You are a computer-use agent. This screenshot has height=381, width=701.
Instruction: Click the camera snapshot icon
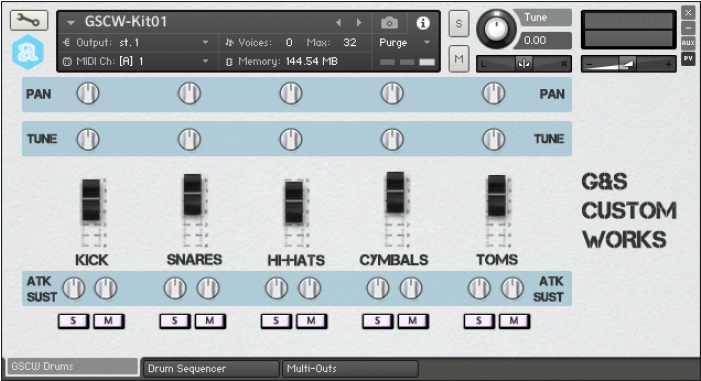(x=389, y=22)
